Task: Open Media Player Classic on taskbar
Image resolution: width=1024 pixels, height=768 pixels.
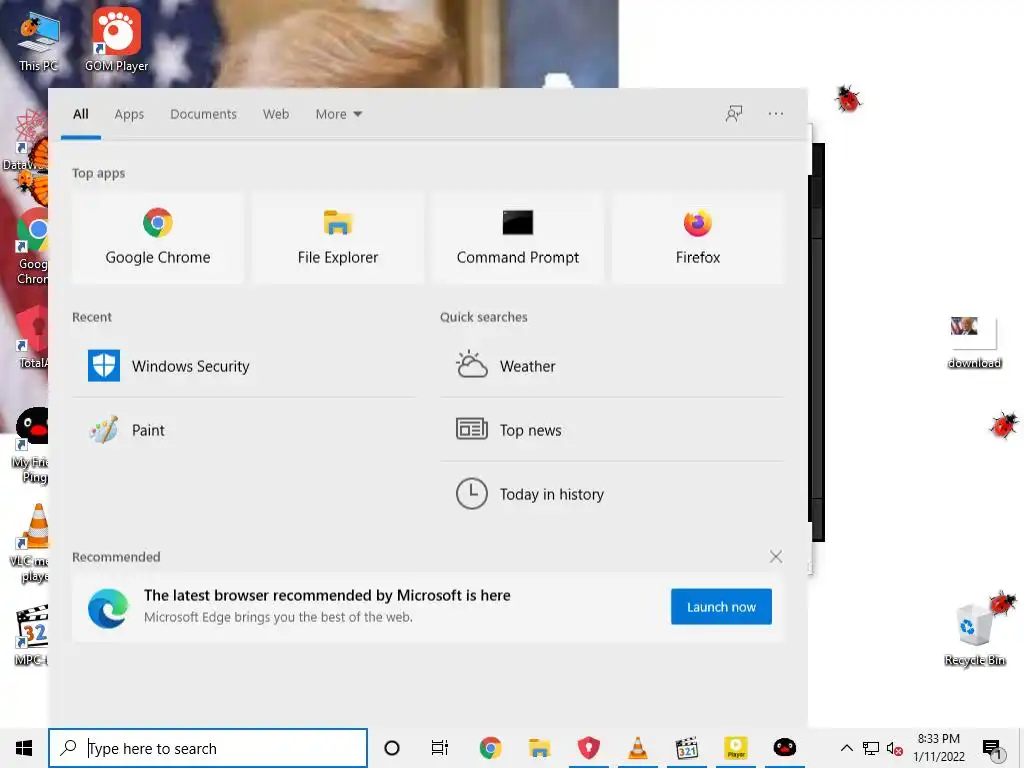Action: point(686,748)
